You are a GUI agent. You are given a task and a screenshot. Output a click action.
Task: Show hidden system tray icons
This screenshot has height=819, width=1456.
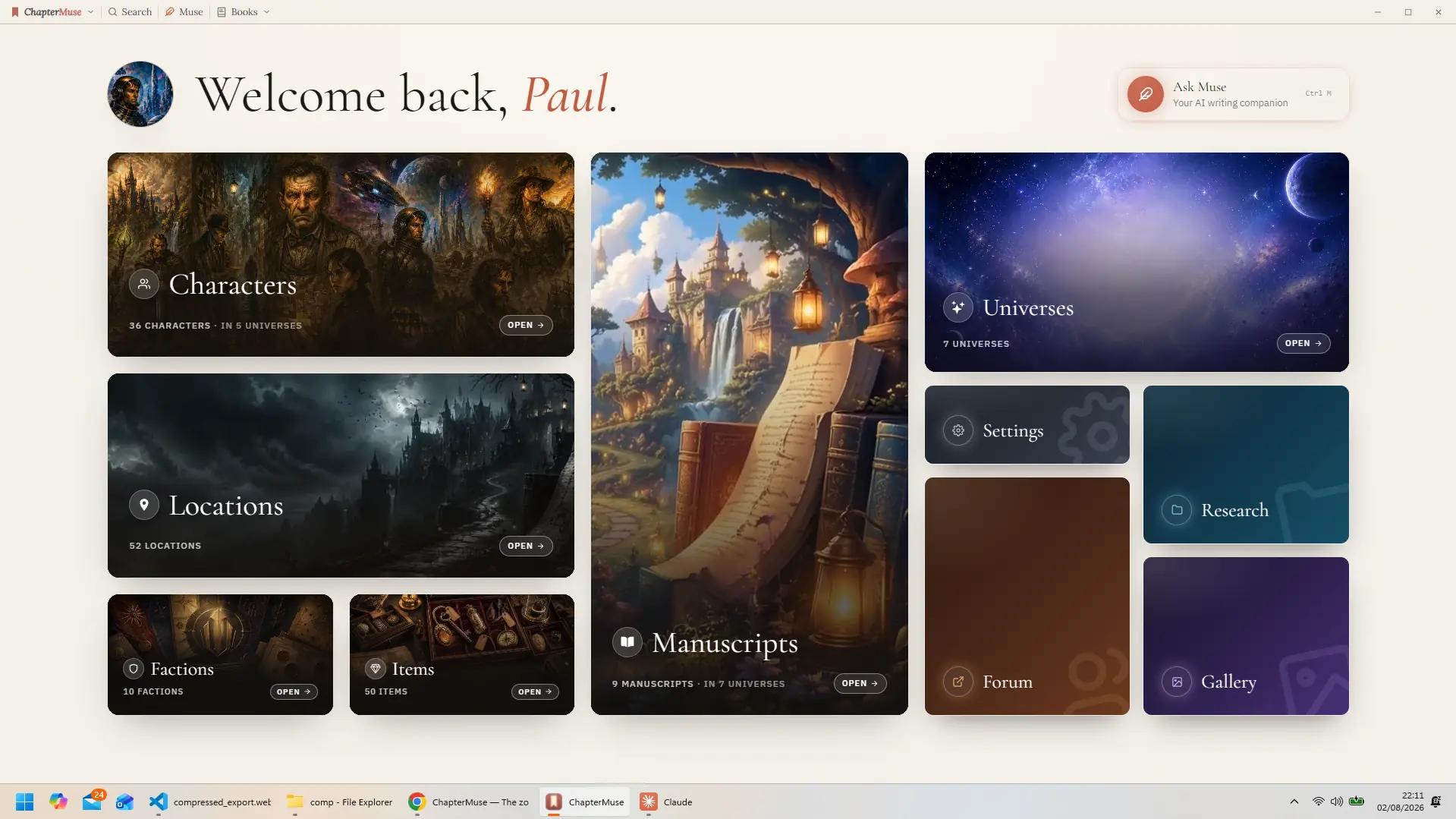[x=1294, y=802]
